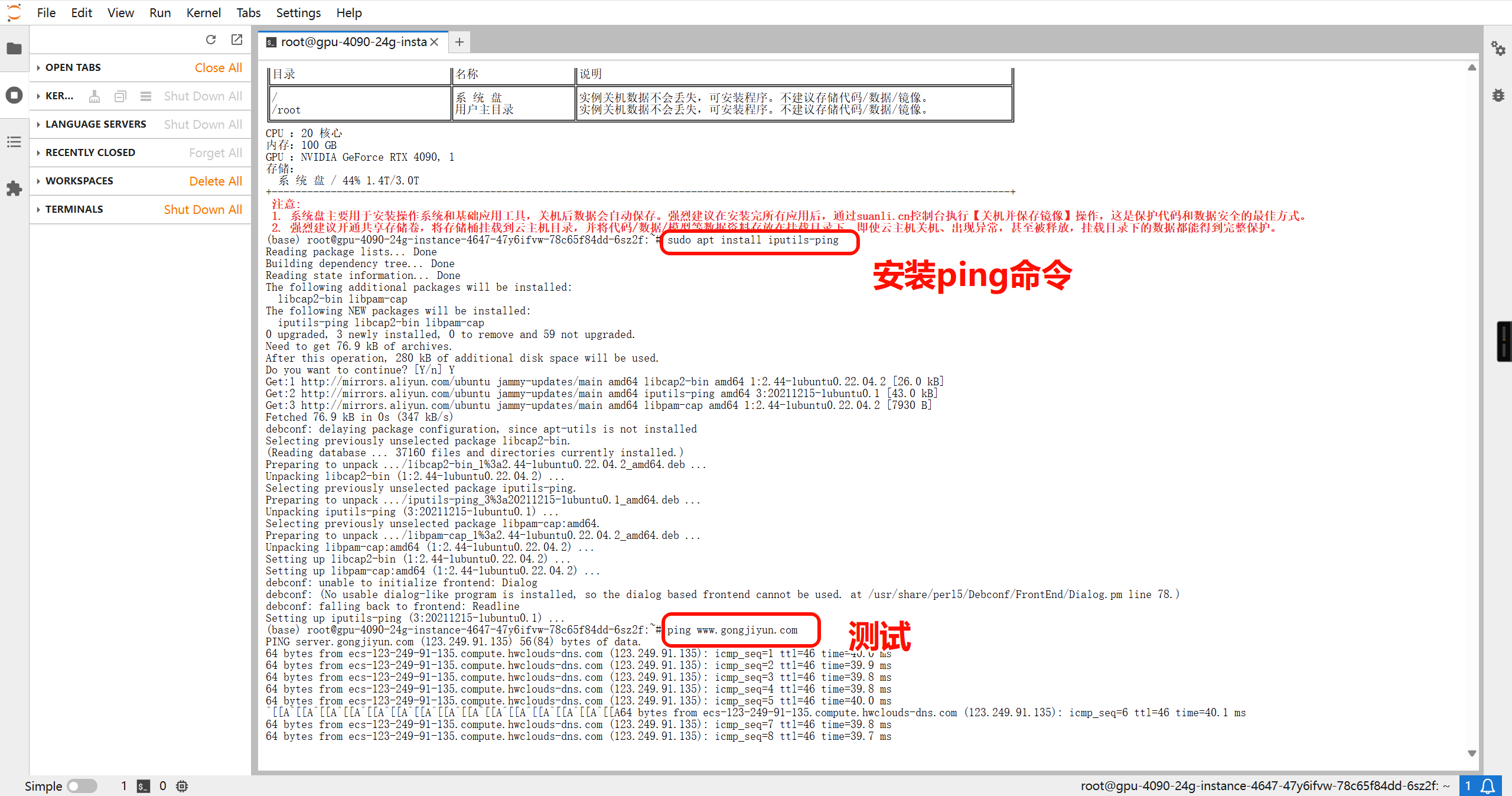
Task: Expand the WORKSPACES section
Action: click(x=79, y=181)
